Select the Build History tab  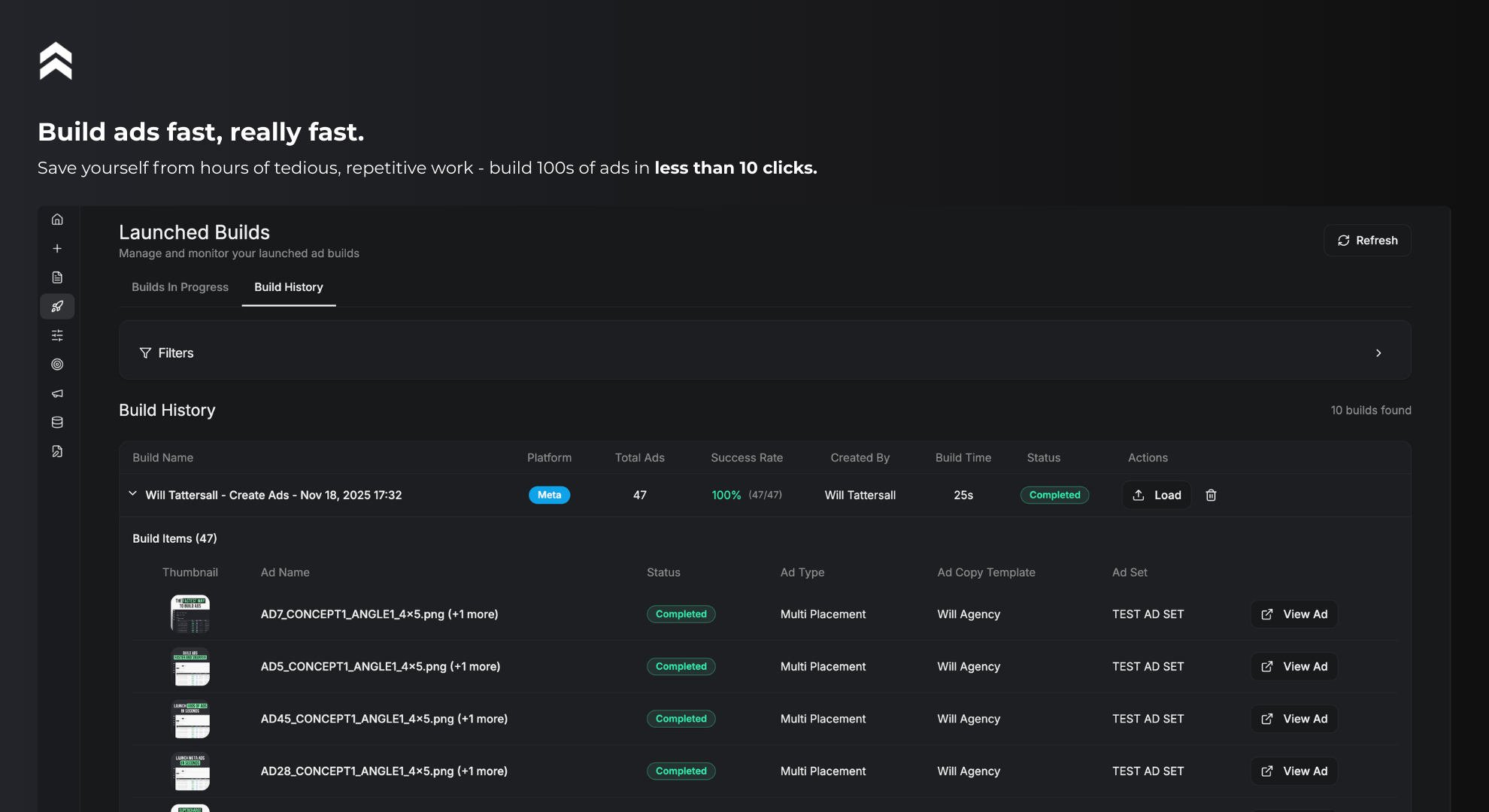tap(289, 287)
